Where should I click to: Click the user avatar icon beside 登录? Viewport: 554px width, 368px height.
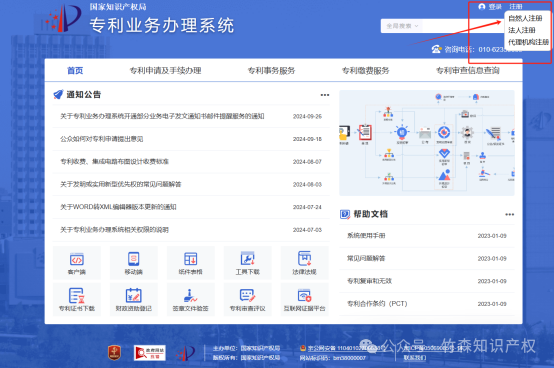tap(482, 7)
